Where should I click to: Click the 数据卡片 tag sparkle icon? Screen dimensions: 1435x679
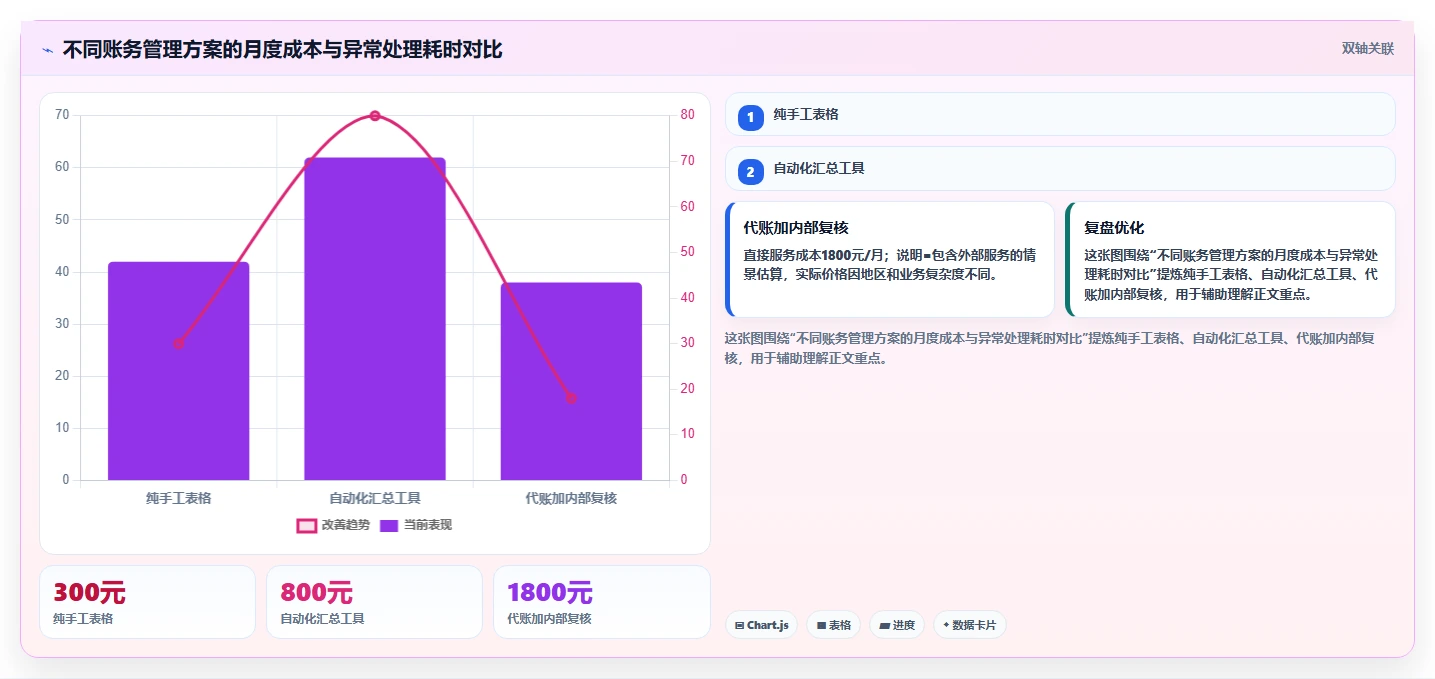click(946, 625)
